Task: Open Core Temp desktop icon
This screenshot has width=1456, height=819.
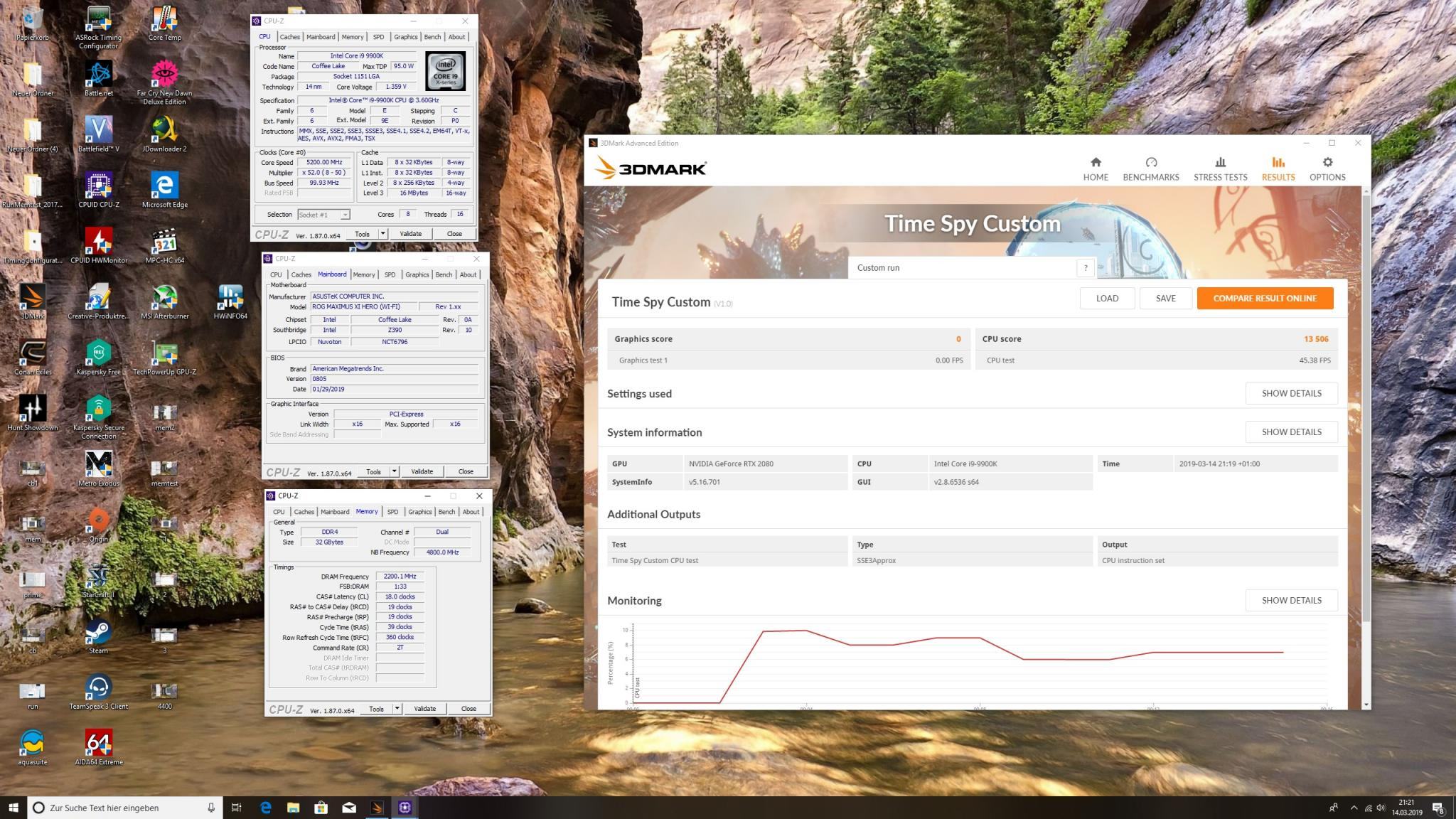Action: coord(164,23)
